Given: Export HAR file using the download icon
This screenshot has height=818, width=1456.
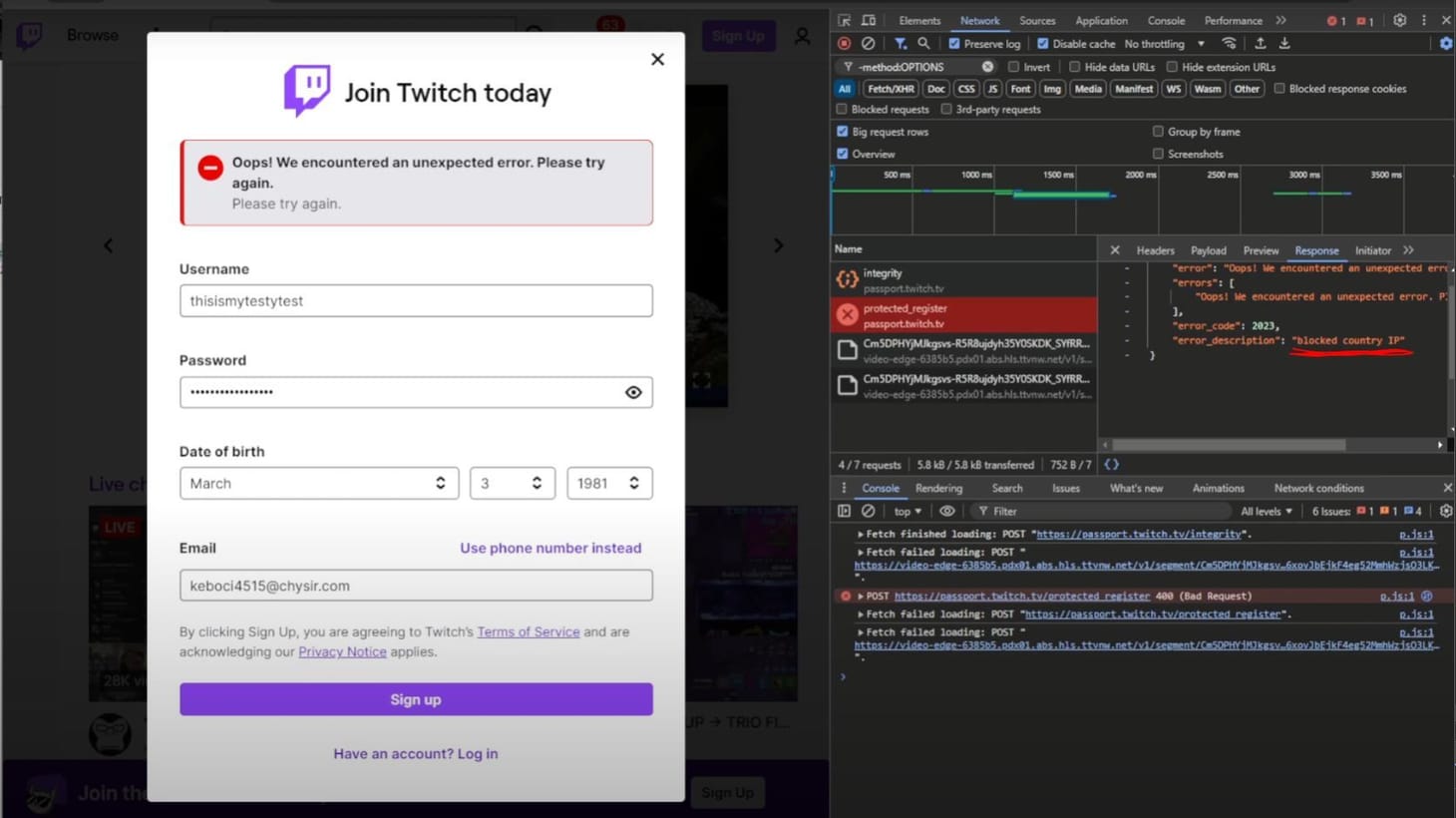Looking at the screenshot, I should 1284,43.
